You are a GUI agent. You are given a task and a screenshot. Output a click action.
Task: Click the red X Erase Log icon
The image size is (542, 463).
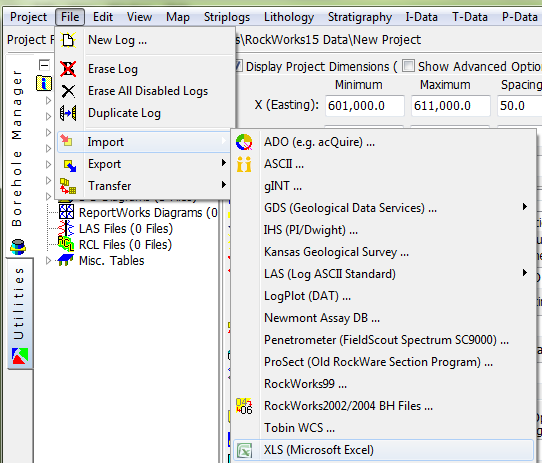(68, 69)
